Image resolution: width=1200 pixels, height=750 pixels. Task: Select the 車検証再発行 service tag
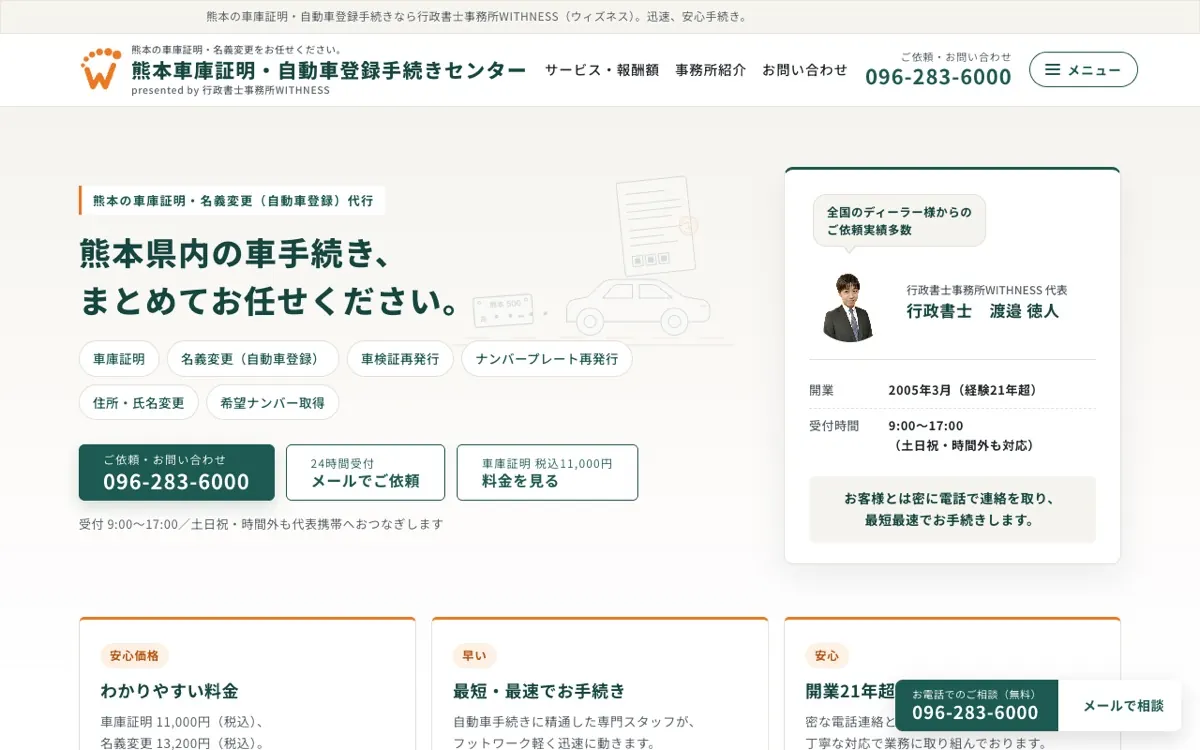(x=400, y=359)
